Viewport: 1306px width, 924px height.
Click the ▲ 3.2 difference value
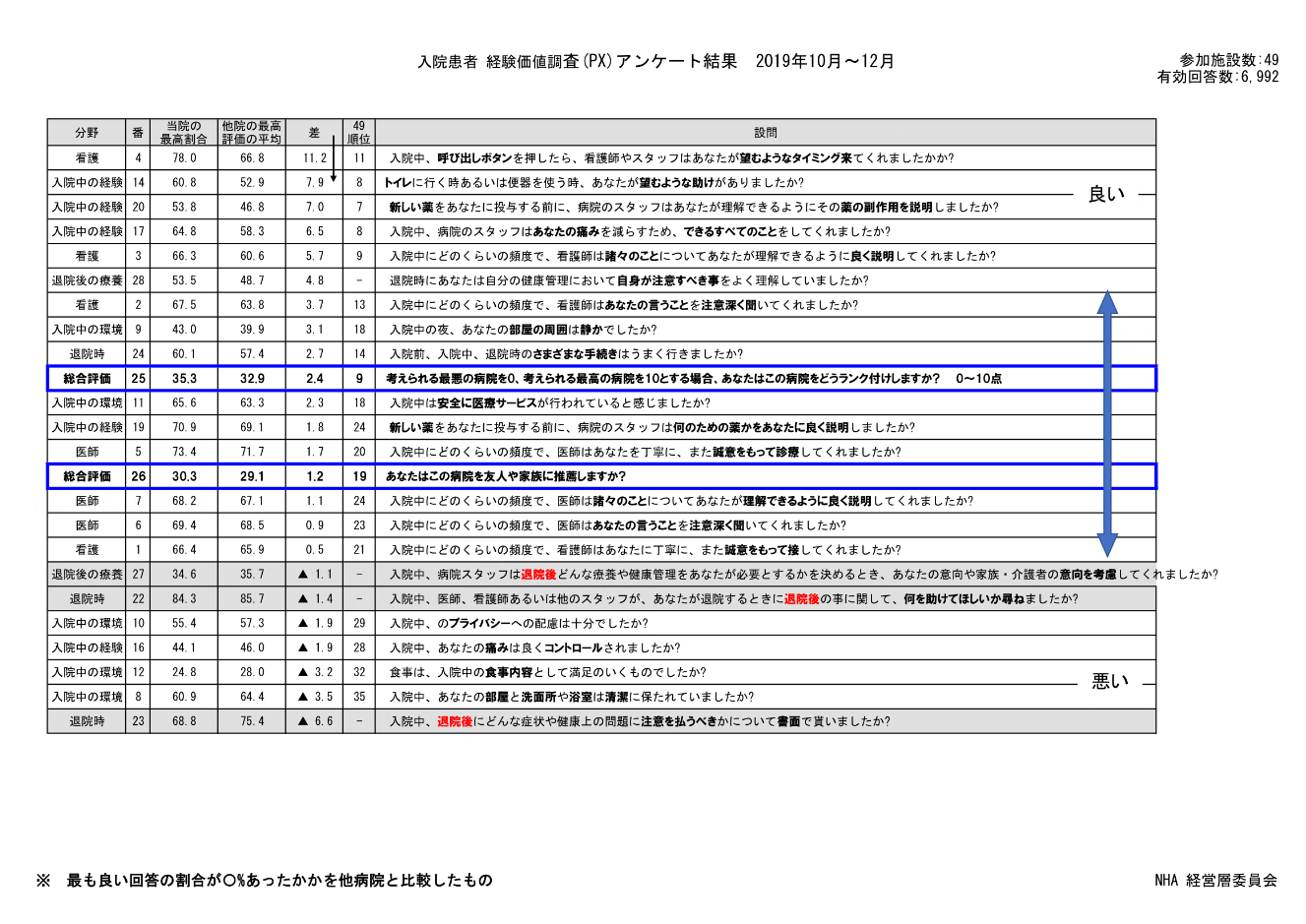pos(315,673)
